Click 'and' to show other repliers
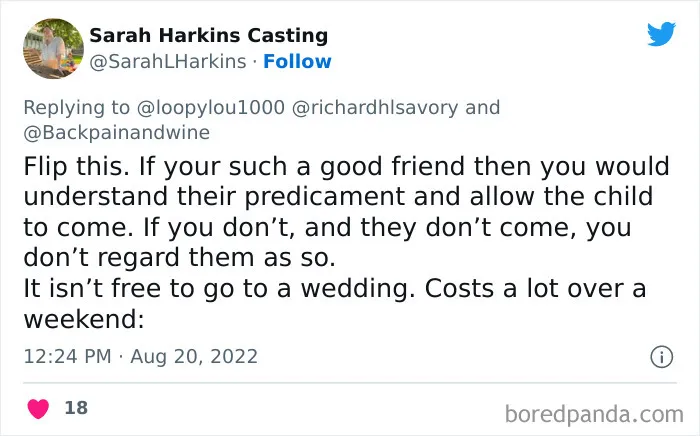Image resolution: width=700 pixels, height=436 pixels. (482, 108)
